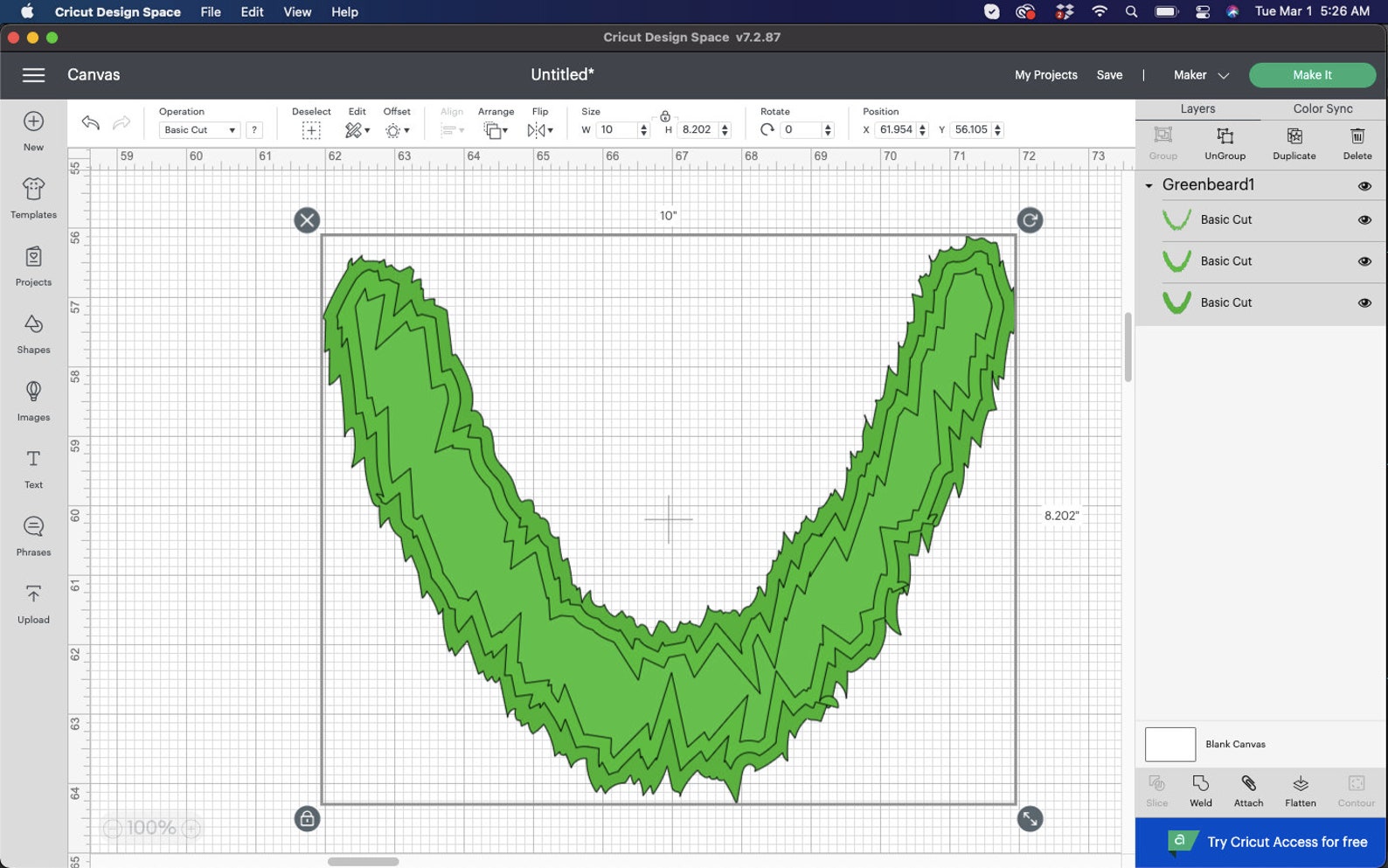Image resolution: width=1388 pixels, height=868 pixels.
Task: Undo the last action
Action: click(x=90, y=122)
